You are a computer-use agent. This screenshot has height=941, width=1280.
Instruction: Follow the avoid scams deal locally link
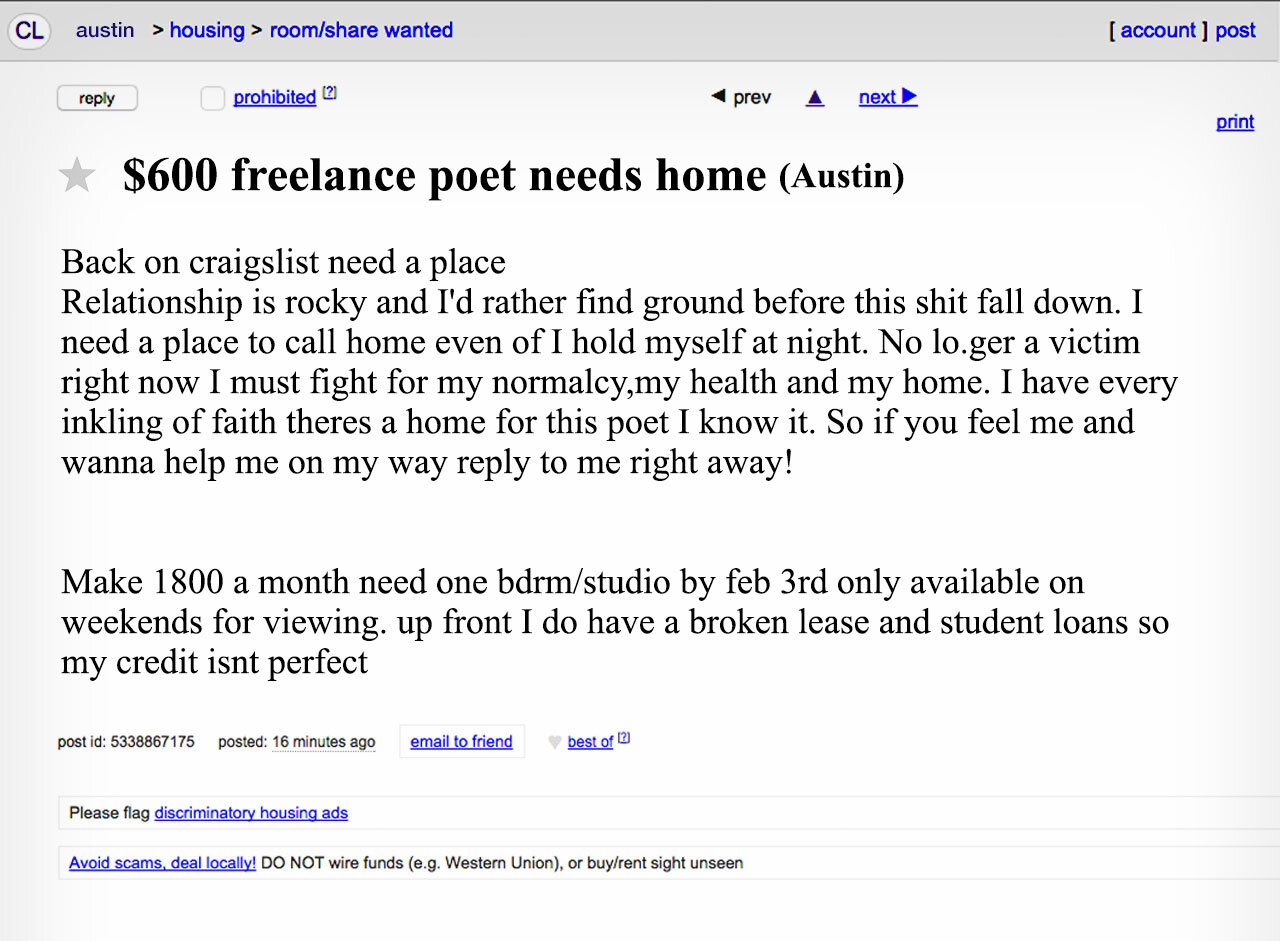[x=161, y=862]
